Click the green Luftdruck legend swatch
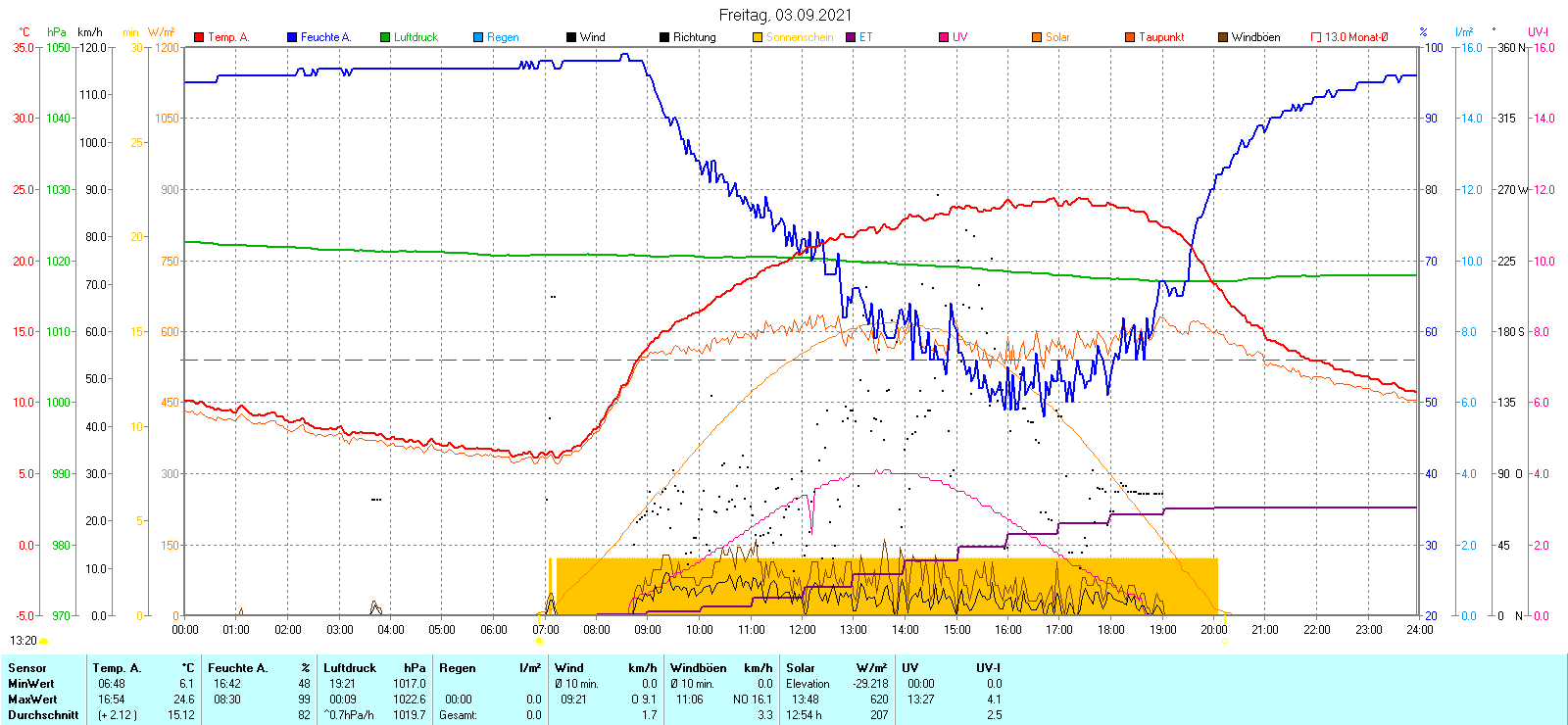Screen dimensions: 1568x725 pos(385,37)
